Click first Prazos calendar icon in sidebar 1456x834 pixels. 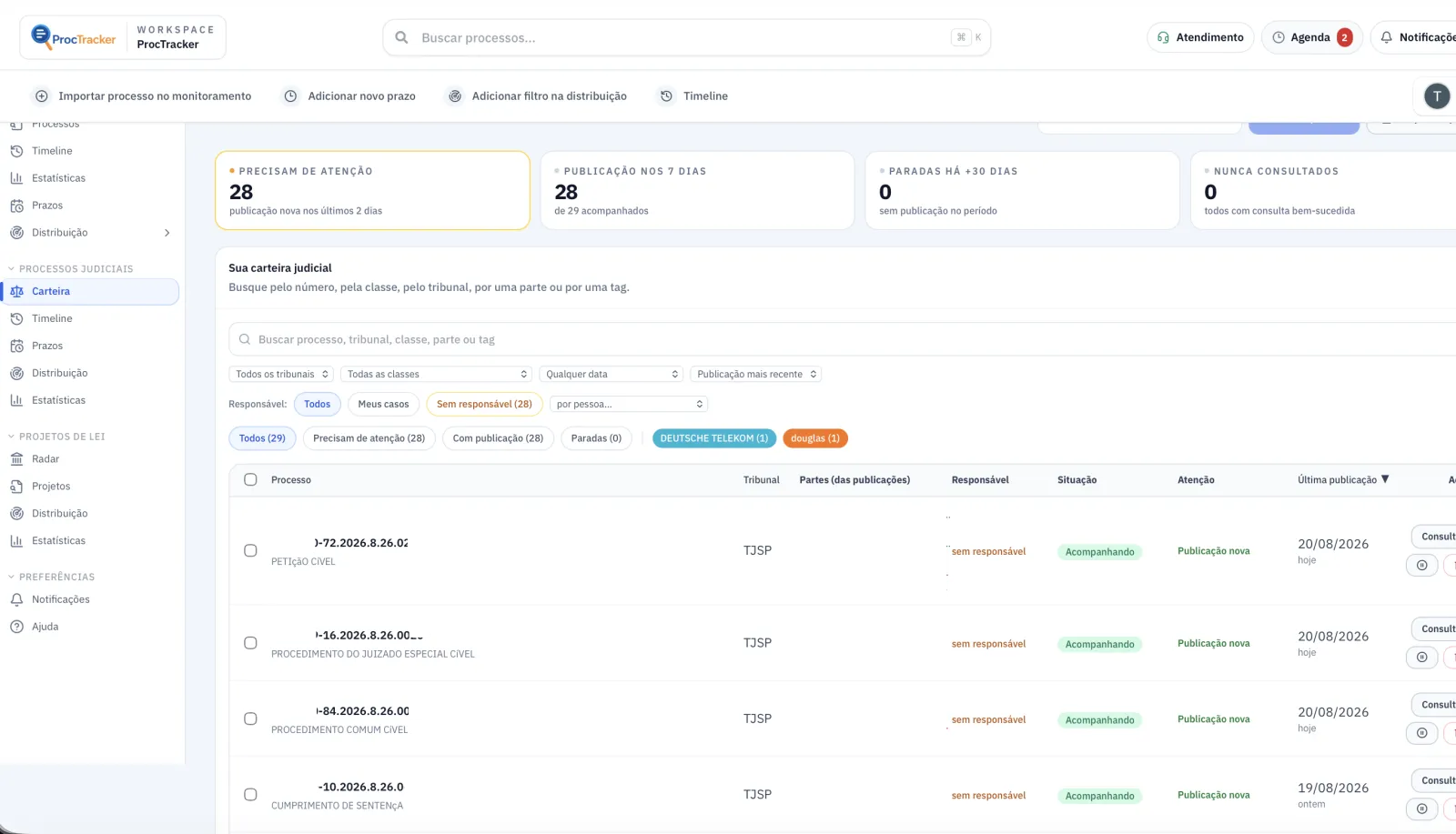[x=16, y=206]
